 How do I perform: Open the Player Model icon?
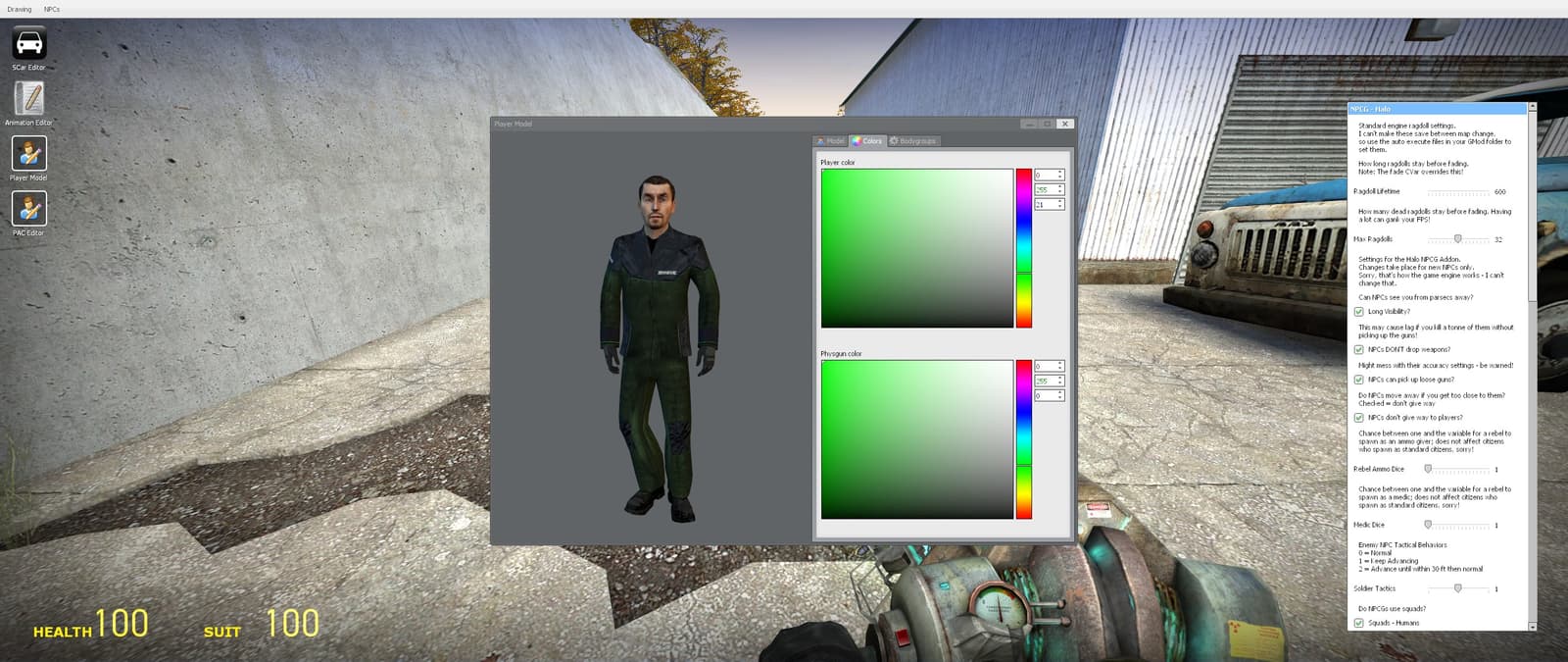tap(29, 158)
